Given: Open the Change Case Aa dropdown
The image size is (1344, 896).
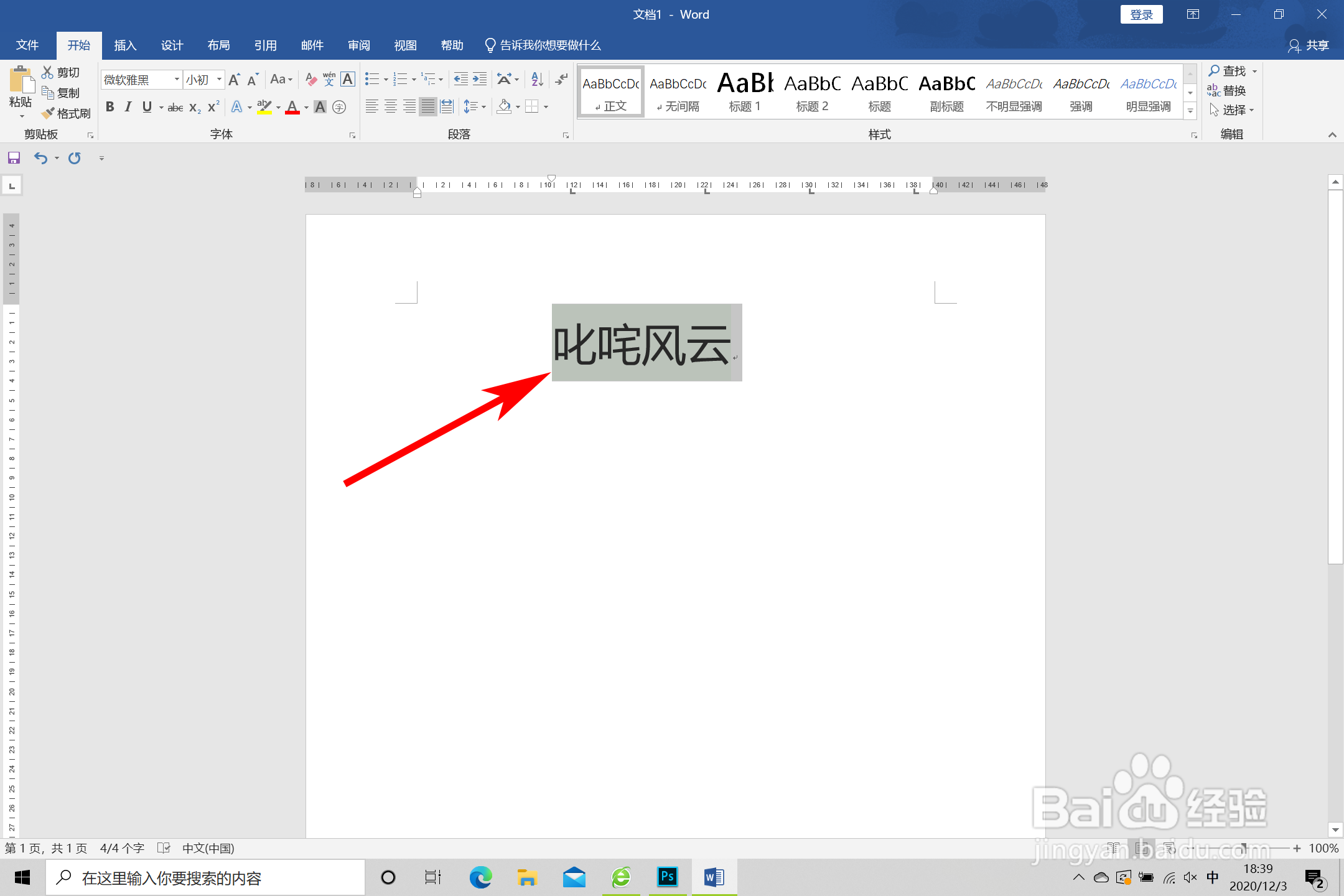Looking at the screenshot, I should tap(281, 80).
